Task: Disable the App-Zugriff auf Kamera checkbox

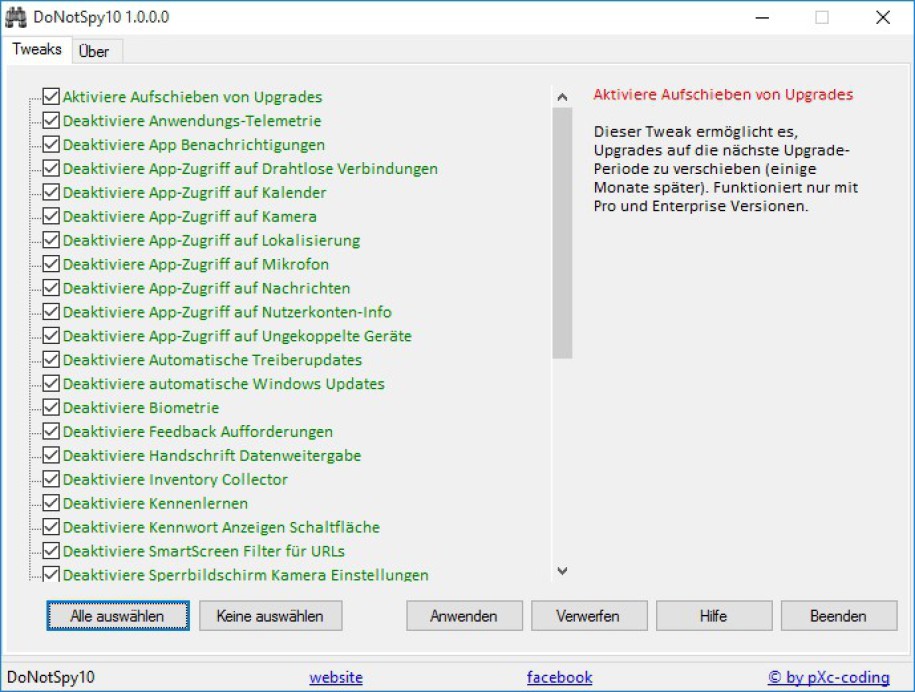Action: [x=52, y=216]
